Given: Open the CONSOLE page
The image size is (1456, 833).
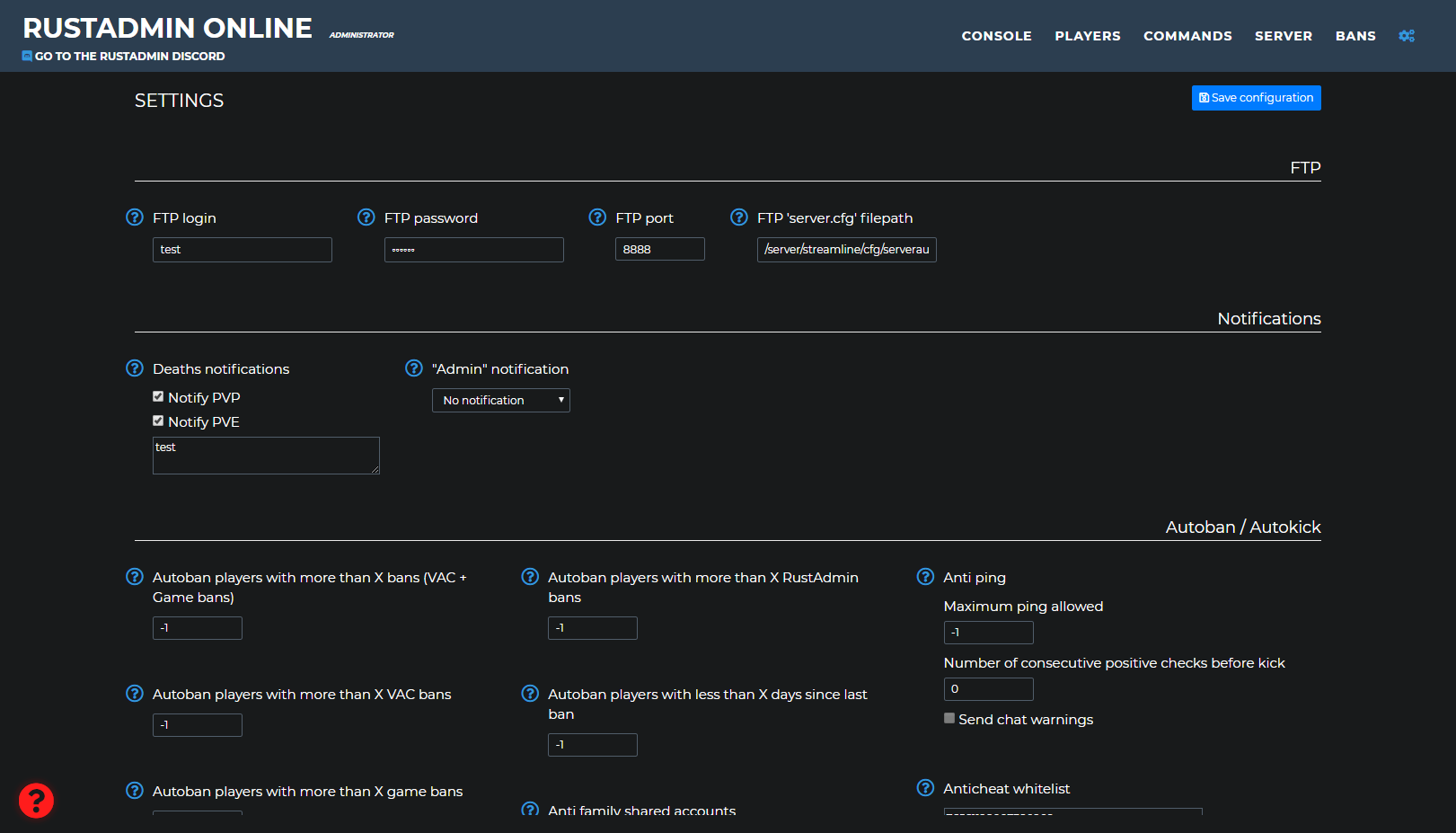Looking at the screenshot, I should tap(997, 36).
